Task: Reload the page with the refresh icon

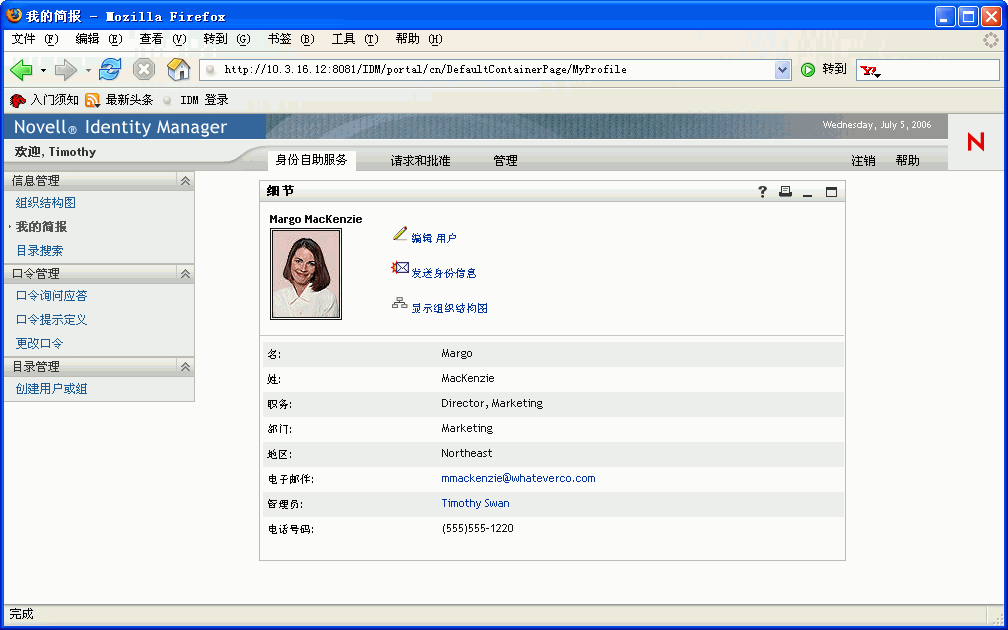Action: point(110,69)
